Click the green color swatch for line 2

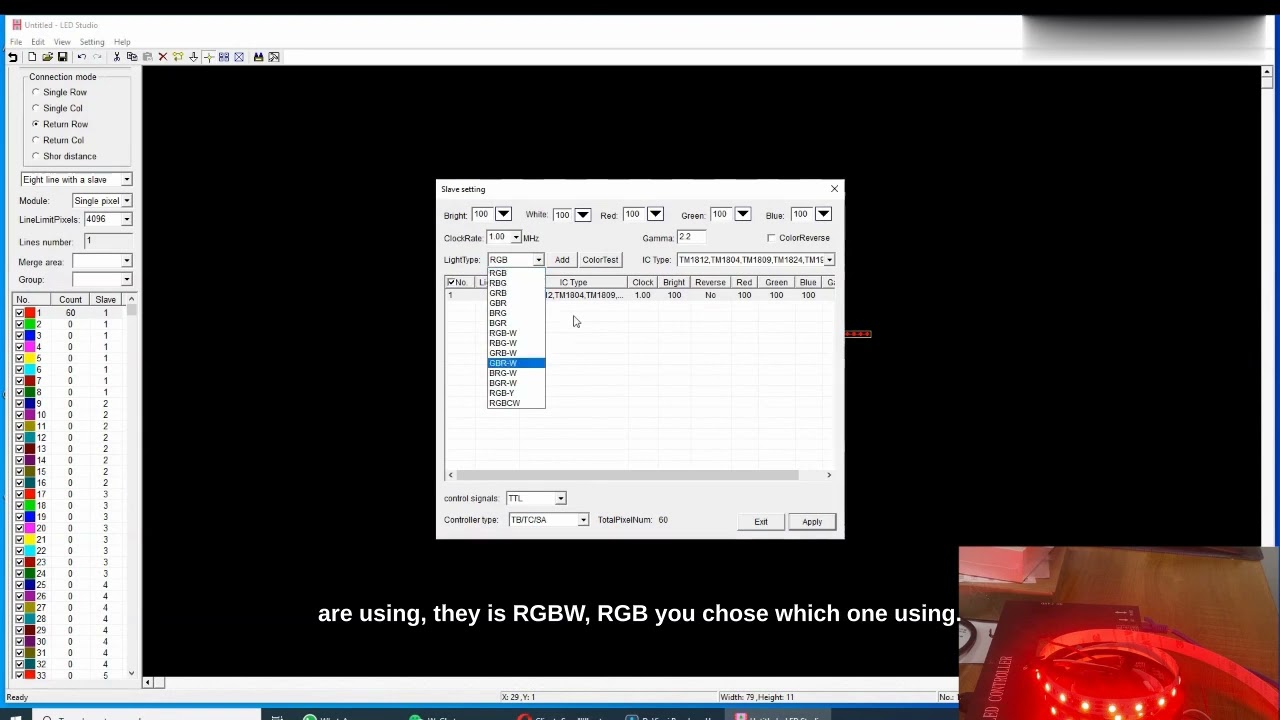click(x=30, y=324)
